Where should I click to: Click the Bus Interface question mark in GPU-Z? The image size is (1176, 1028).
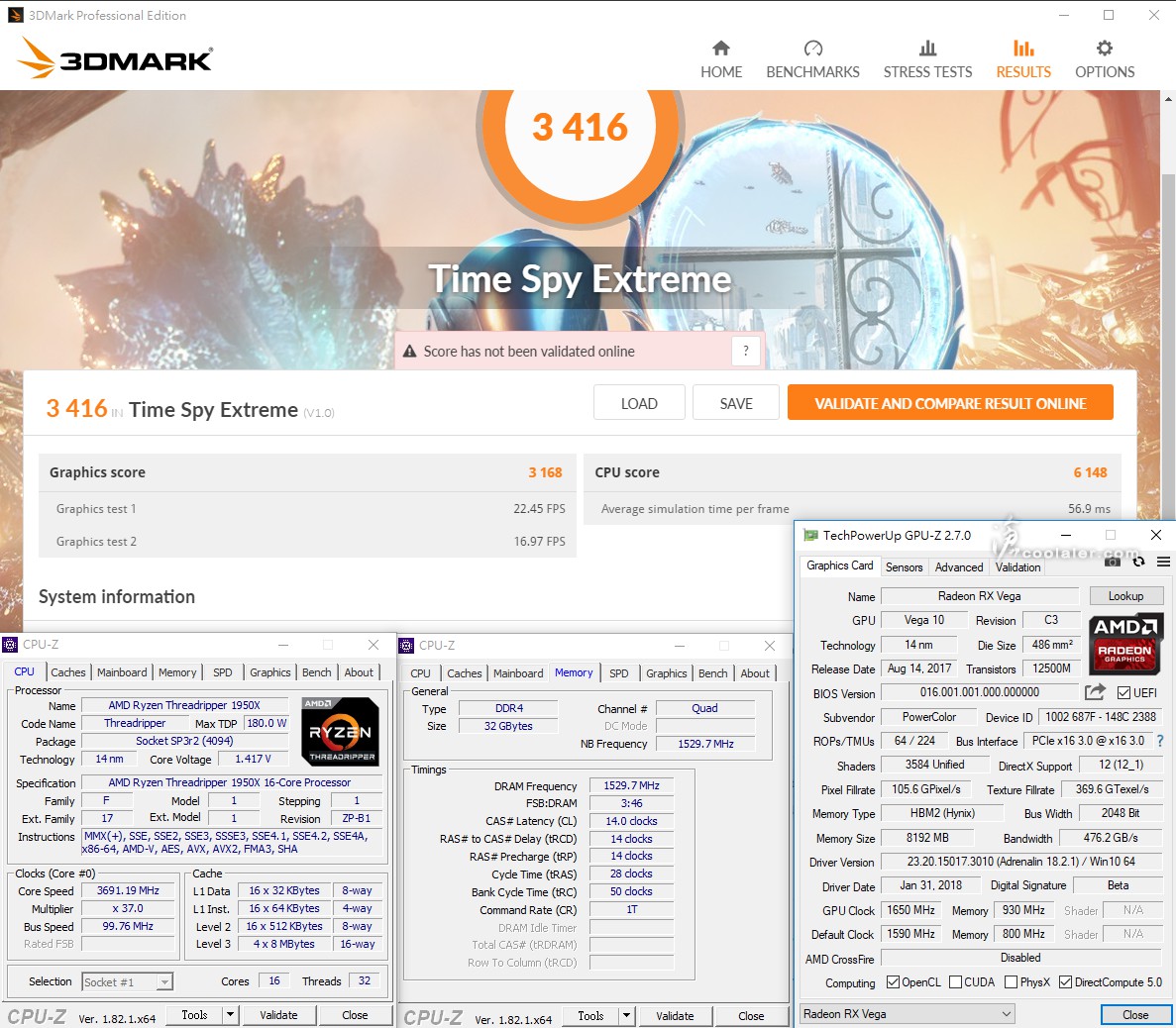1160,741
